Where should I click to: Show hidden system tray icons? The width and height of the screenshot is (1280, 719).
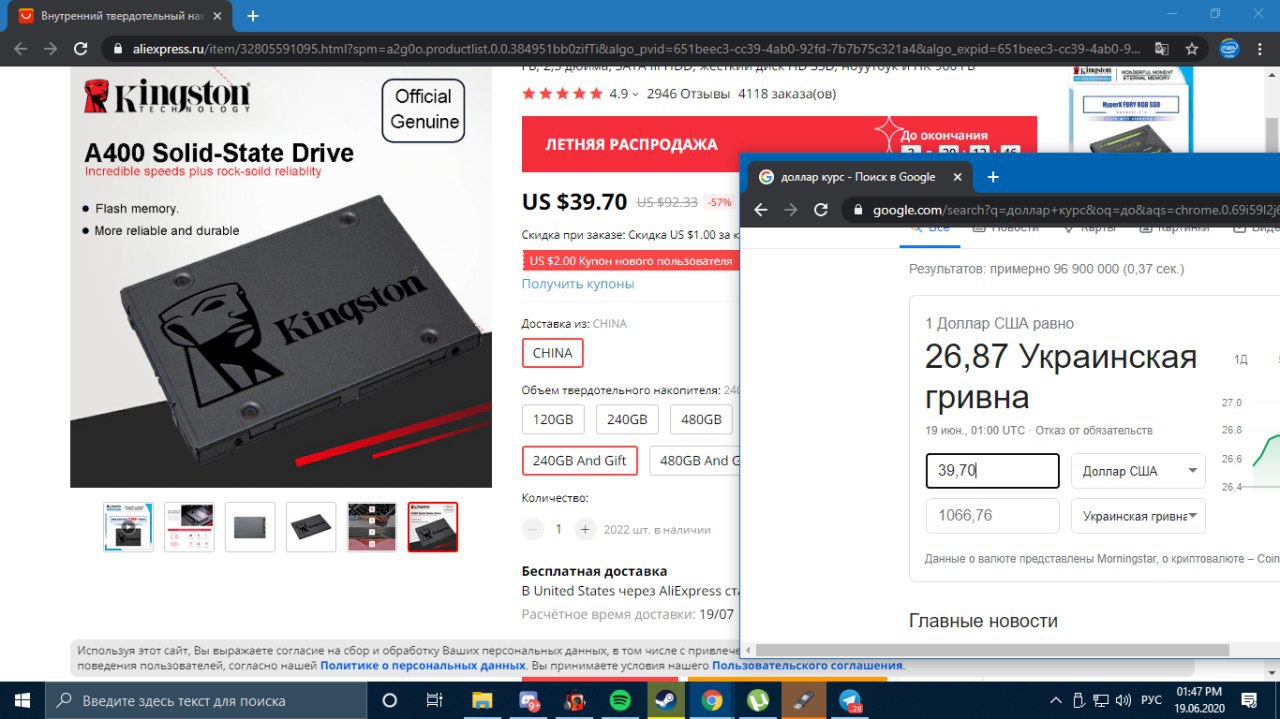(x=1056, y=700)
